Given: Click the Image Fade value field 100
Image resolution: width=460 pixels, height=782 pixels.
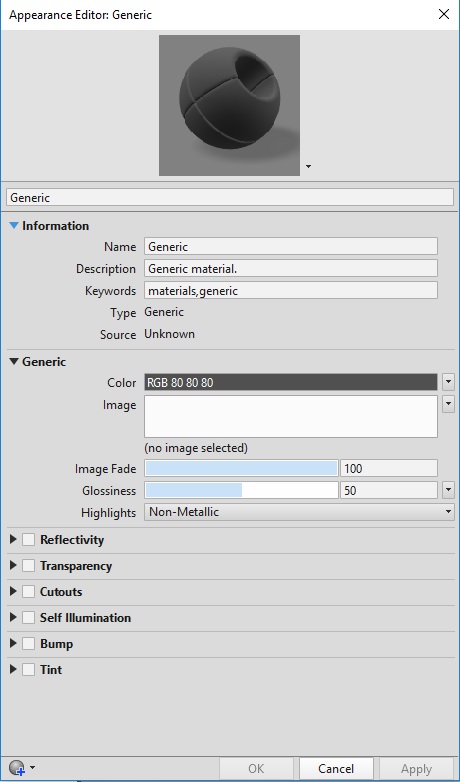Looking at the screenshot, I should (389, 468).
